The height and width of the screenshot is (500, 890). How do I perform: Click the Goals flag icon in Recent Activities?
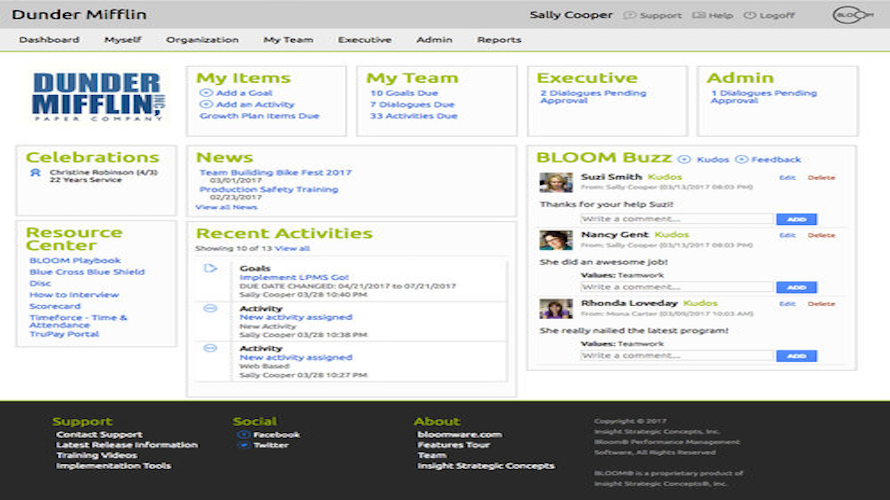[210, 268]
